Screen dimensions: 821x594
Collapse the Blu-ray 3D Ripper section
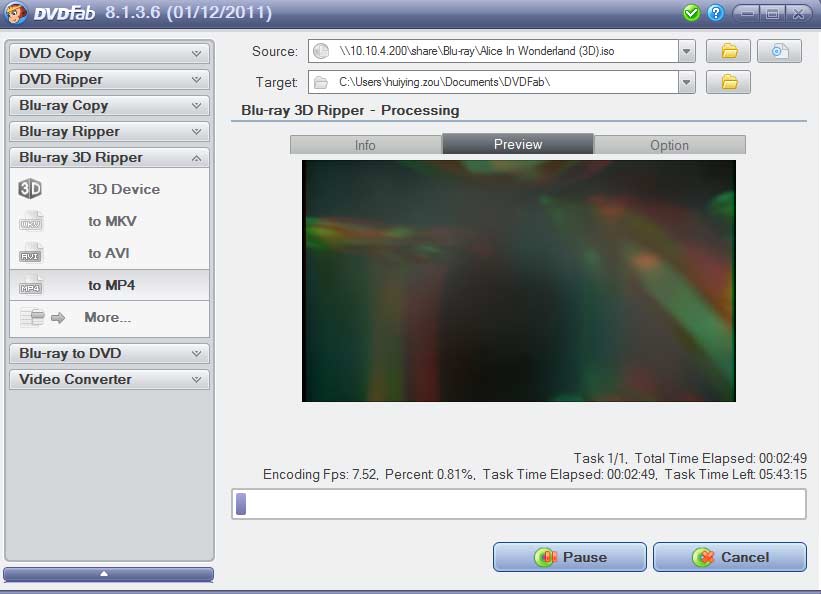click(x=109, y=158)
